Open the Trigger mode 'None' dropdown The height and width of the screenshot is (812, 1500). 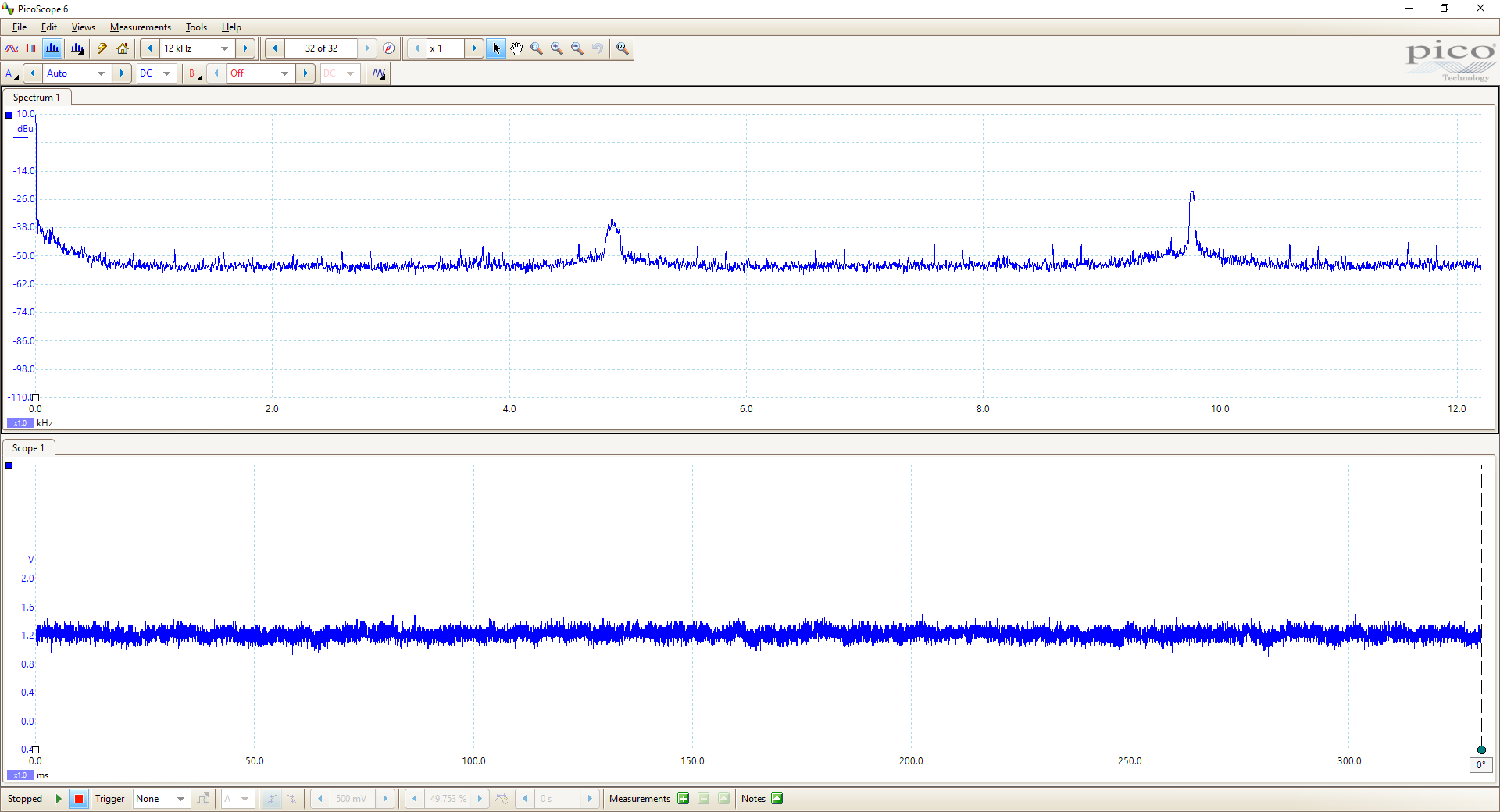pyautogui.click(x=161, y=799)
